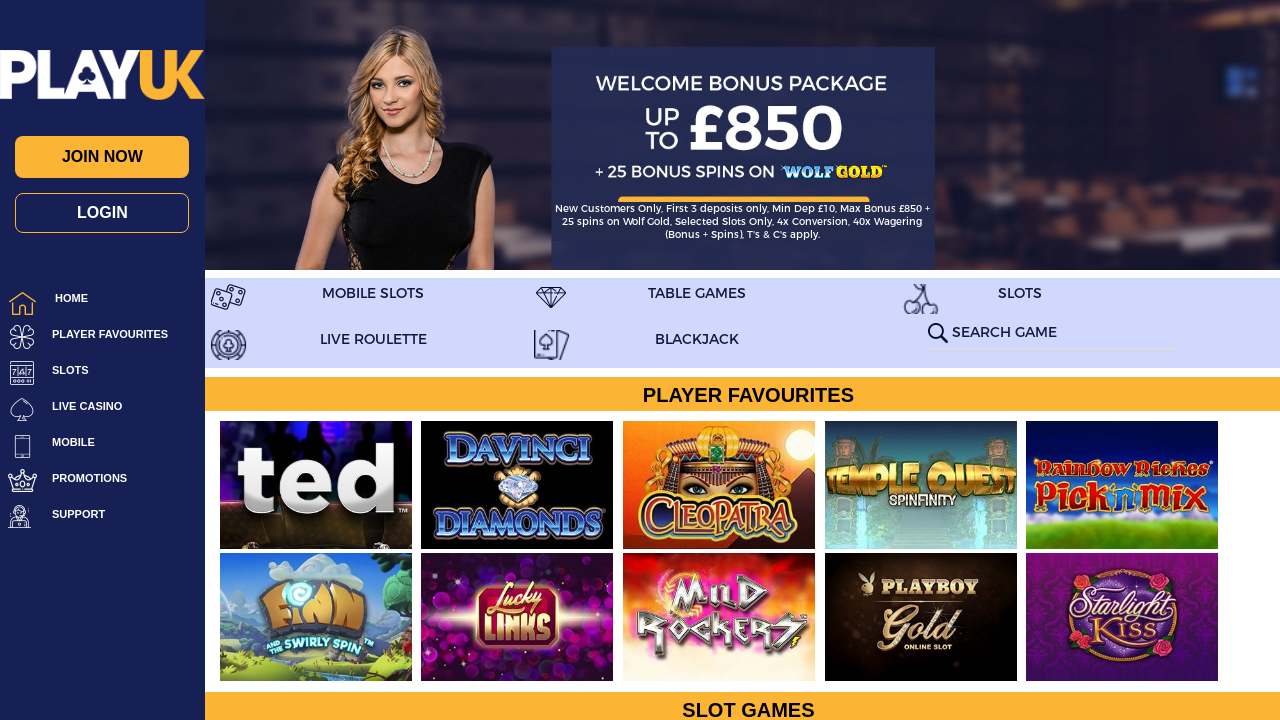
Task: Click the magnifying glass search icon
Action: tap(938, 333)
